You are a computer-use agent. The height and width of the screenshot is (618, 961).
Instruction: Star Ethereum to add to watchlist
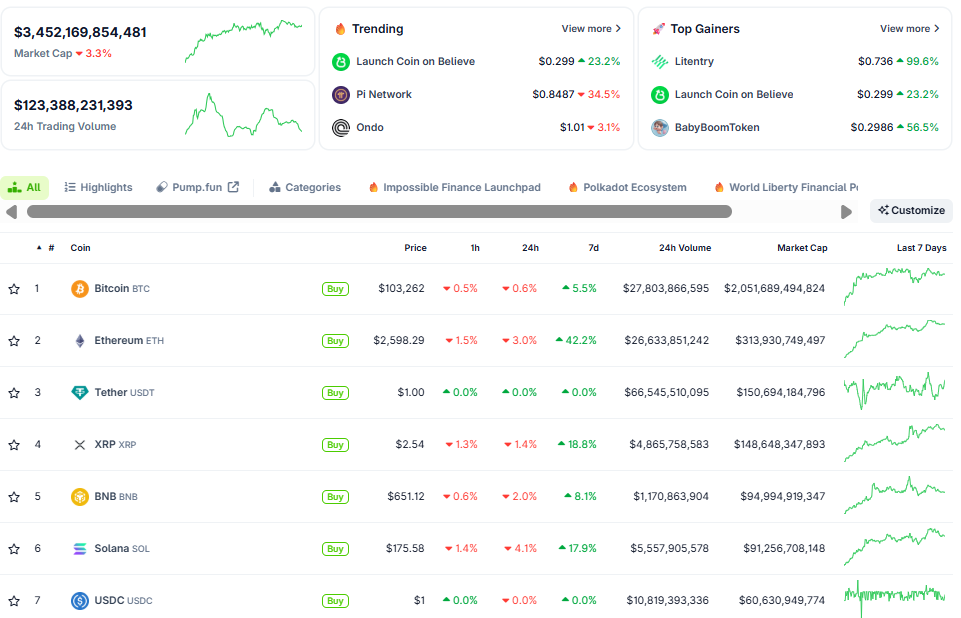[x=14, y=341]
